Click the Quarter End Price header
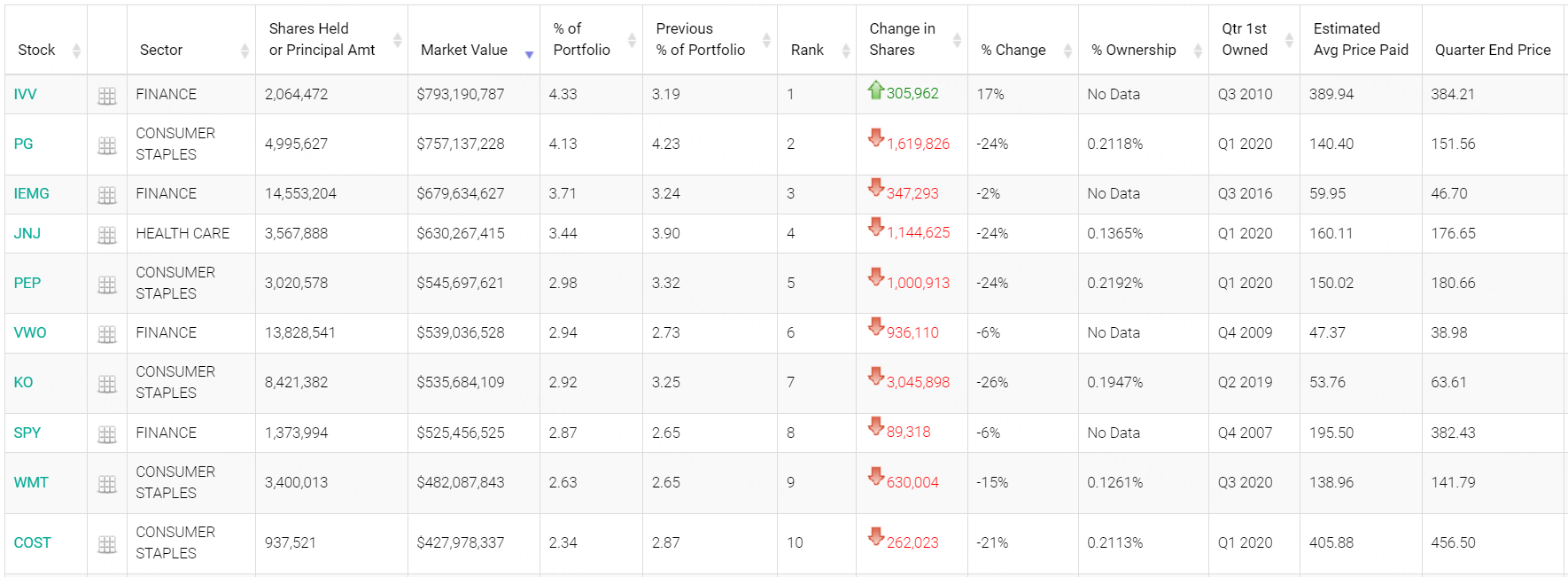The height and width of the screenshot is (577, 1568). coord(1493,50)
